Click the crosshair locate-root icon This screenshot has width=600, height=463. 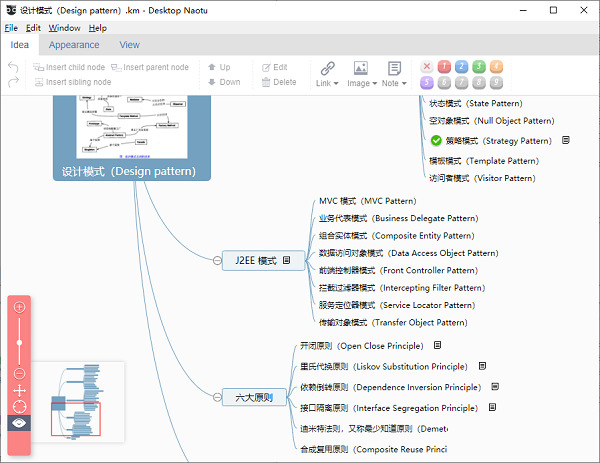tap(20, 406)
